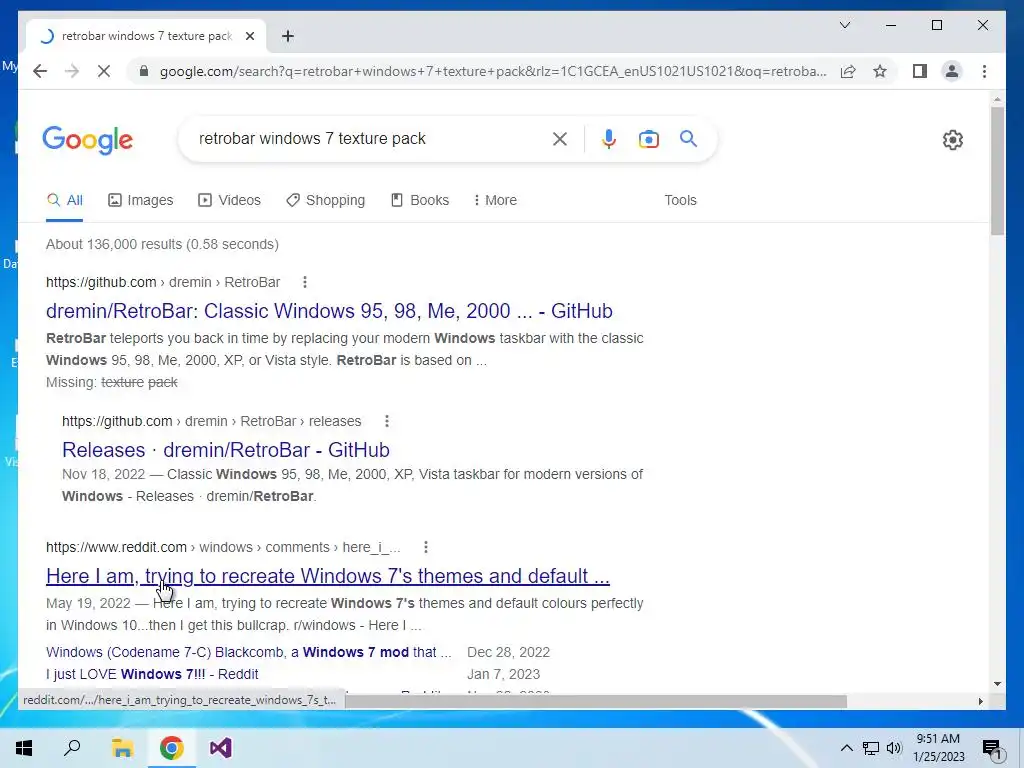This screenshot has width=1024, height=768.
Task: Open options for RetroBar releases result
Action: (x=387, y=421)
